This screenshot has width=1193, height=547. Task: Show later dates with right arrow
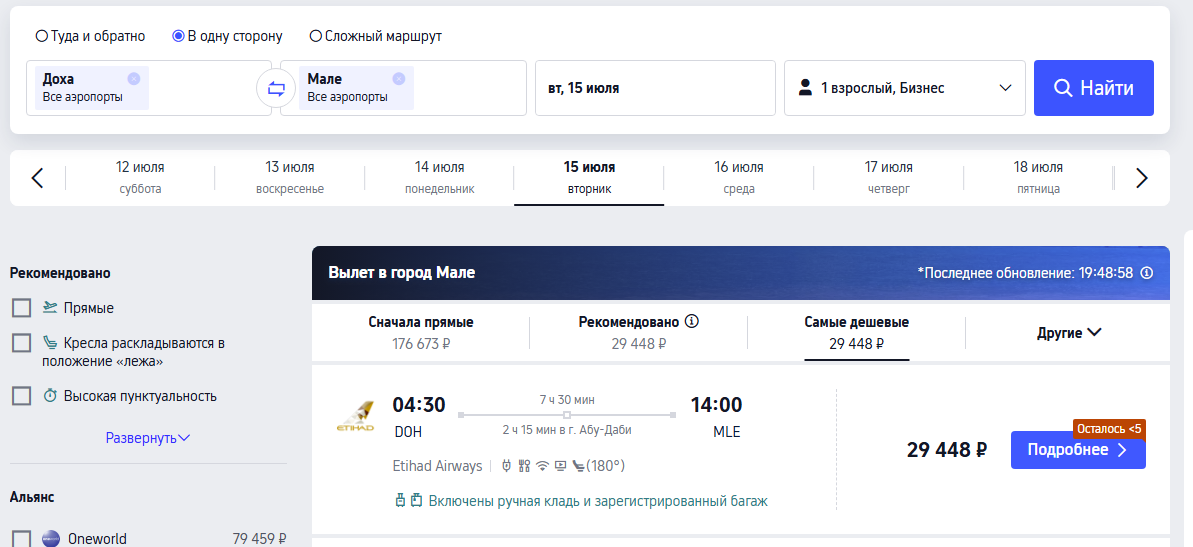[x=1141, y=178]
